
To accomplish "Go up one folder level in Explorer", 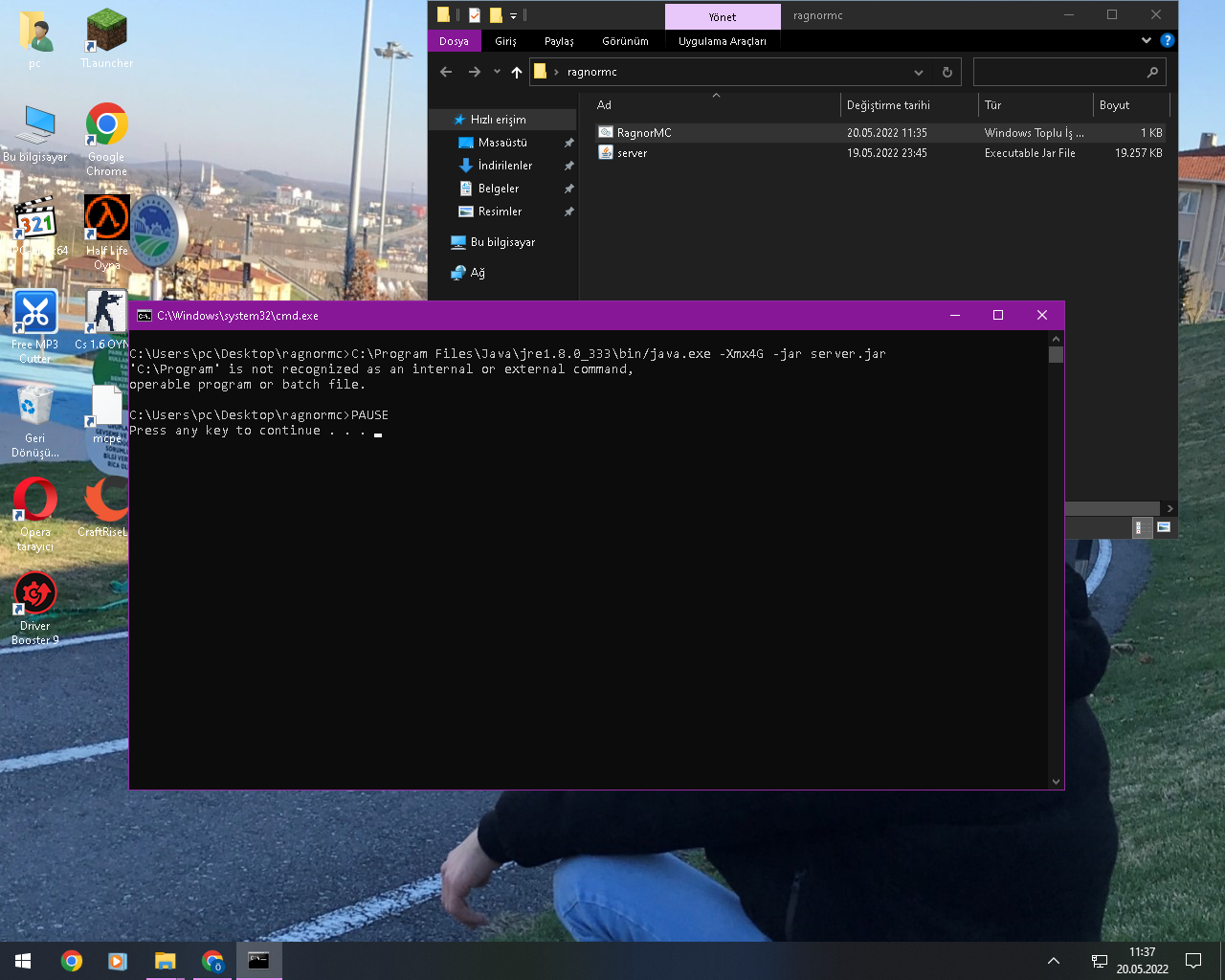I will [x=517, y=72].
